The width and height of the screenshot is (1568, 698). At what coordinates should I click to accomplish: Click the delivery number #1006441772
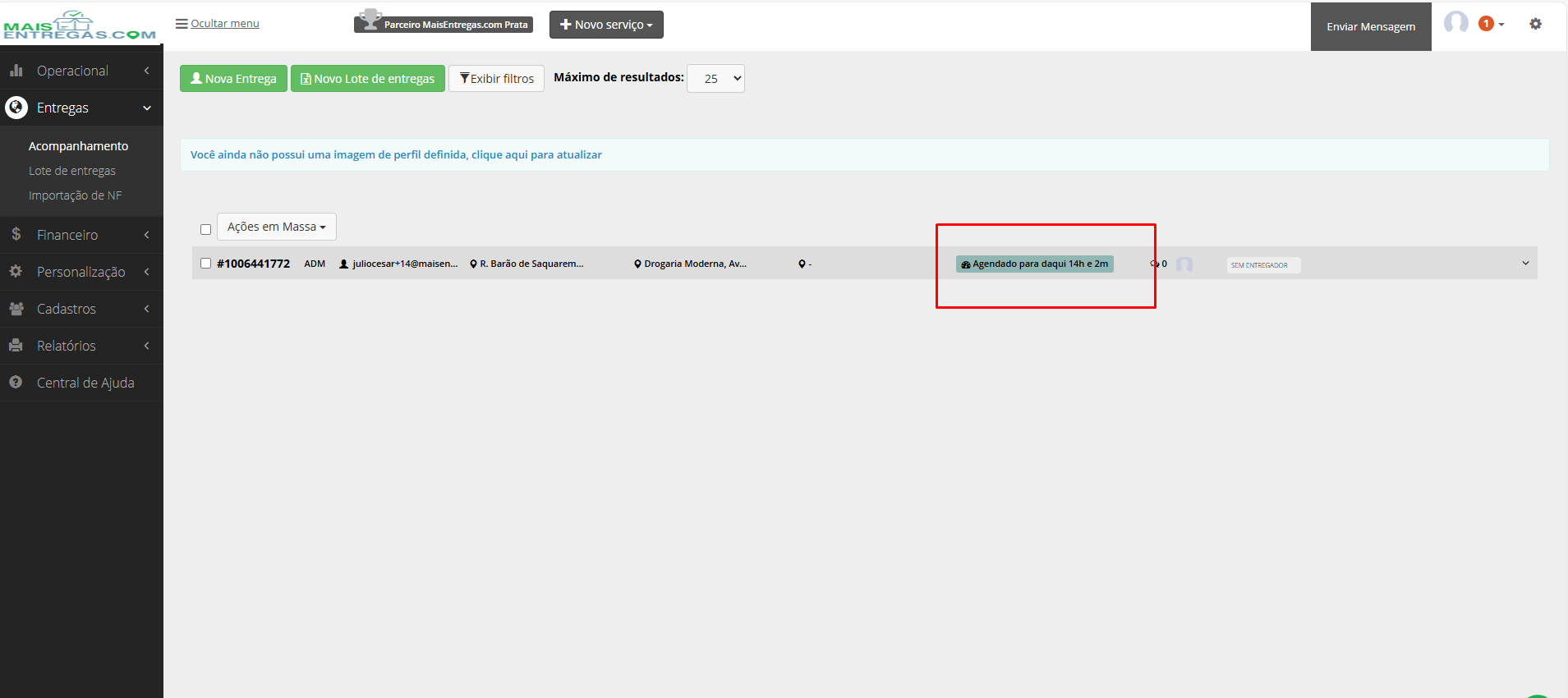click(x=254, y=264)
